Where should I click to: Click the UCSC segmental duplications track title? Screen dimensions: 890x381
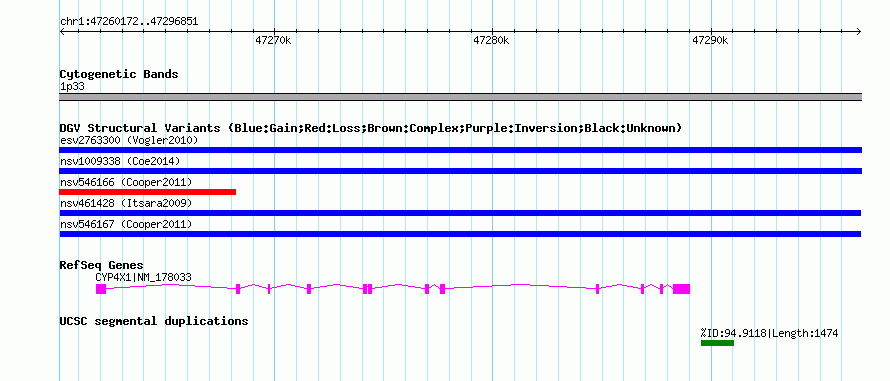click(x=154, y=321)
